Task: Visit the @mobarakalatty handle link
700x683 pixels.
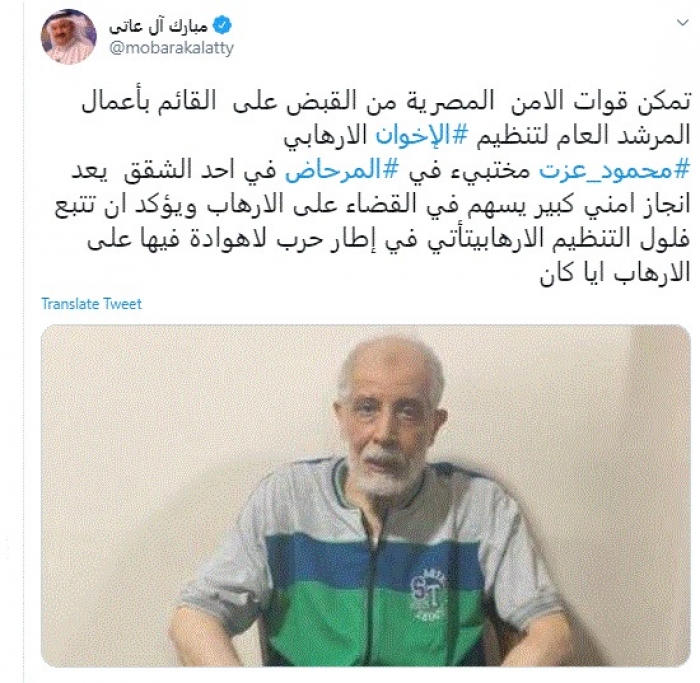Action: click(x=171, y=47)
